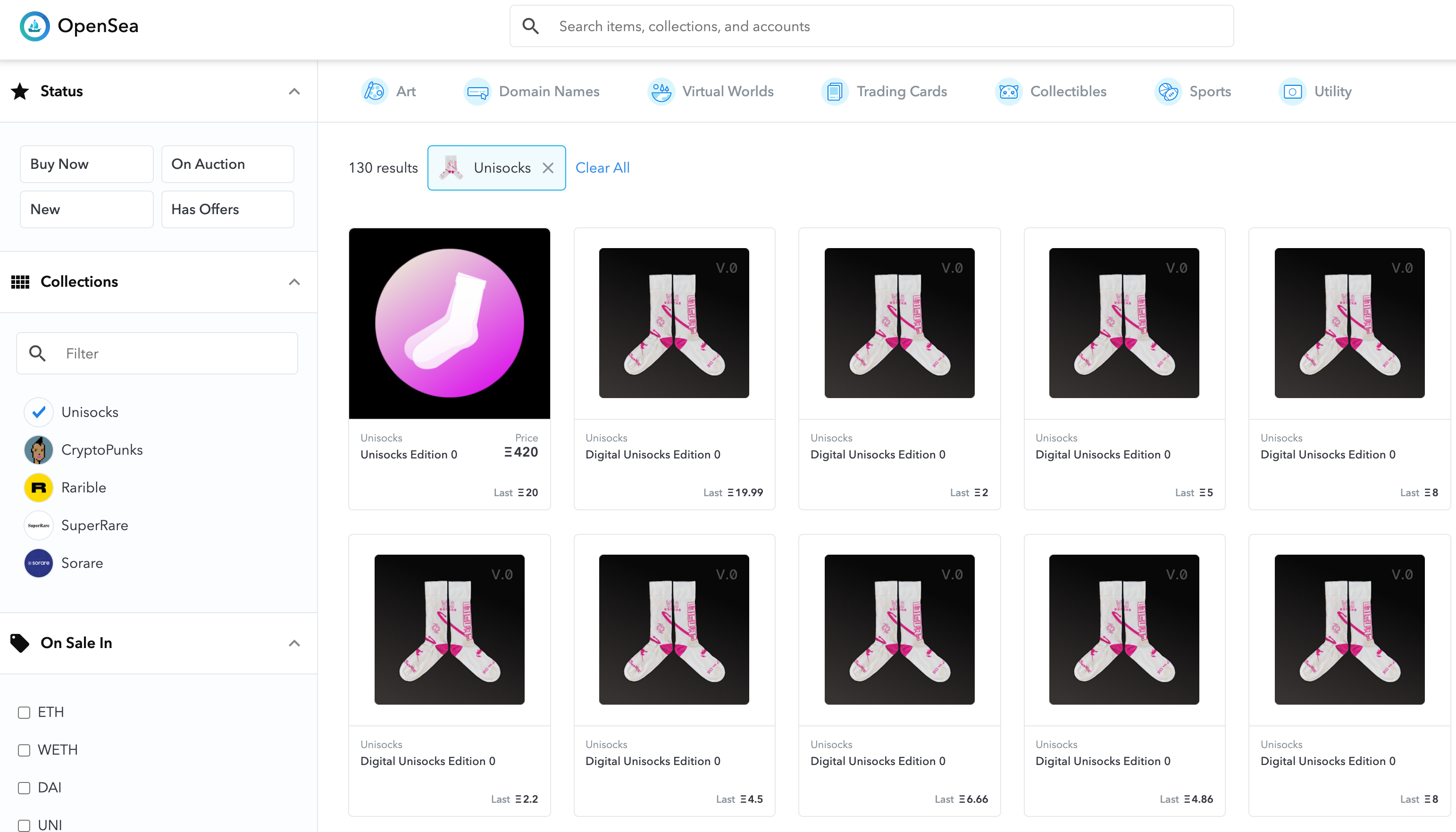This screenshot has height=832, width=1456.
Task: Focus the collections Filter input field
Action: [x=171, y=354]
